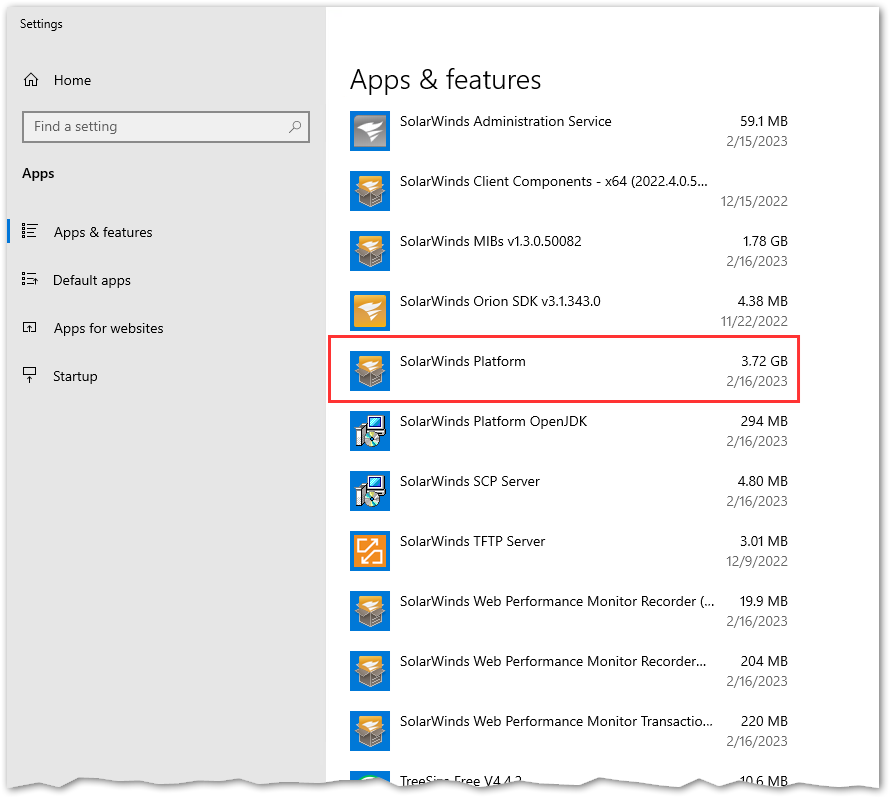The image size is (890, 799).
Task: Open Startup settings page
Action: tap(75, 376)
